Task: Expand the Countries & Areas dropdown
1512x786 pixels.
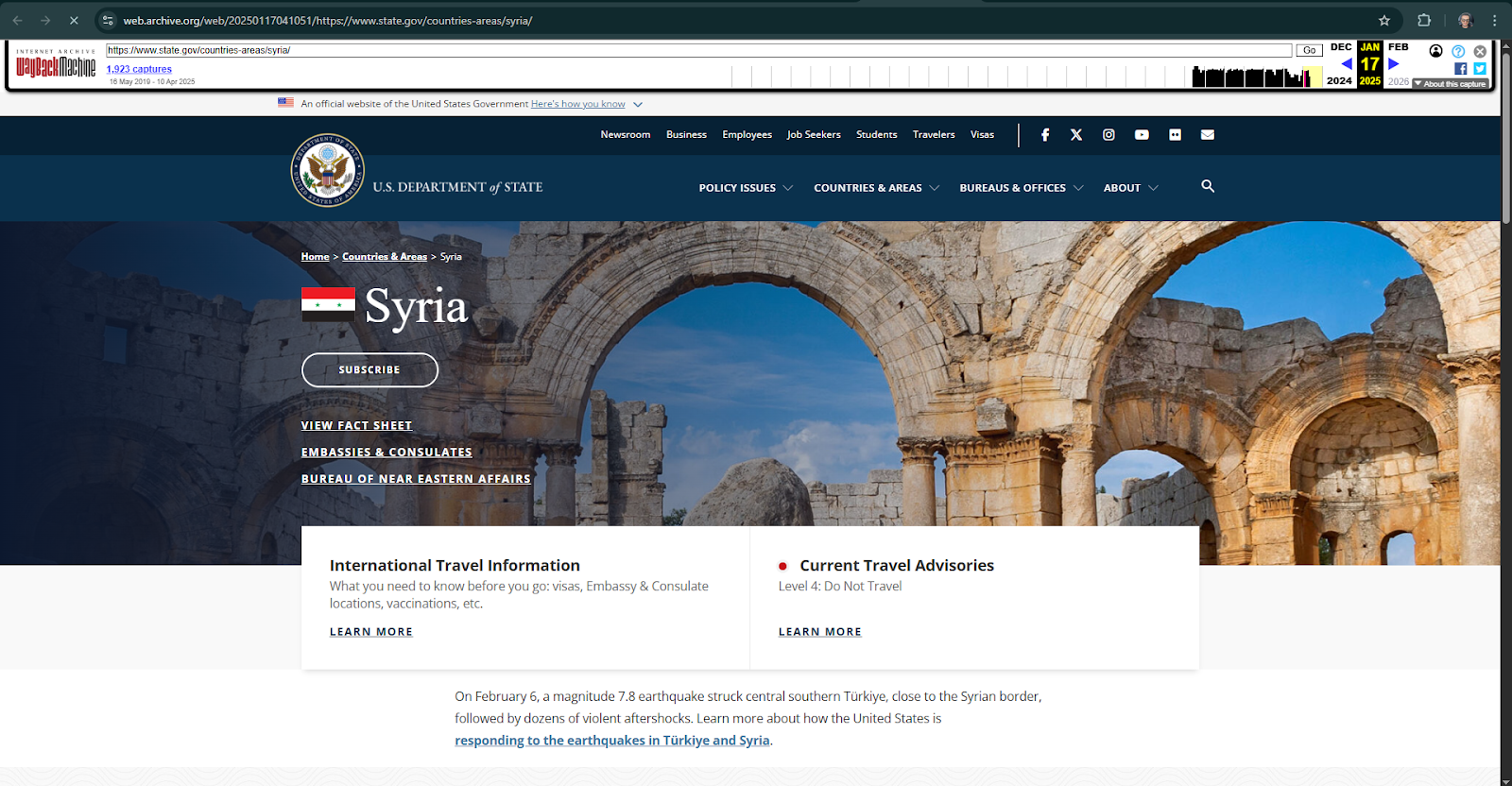Action: (876, 188)
